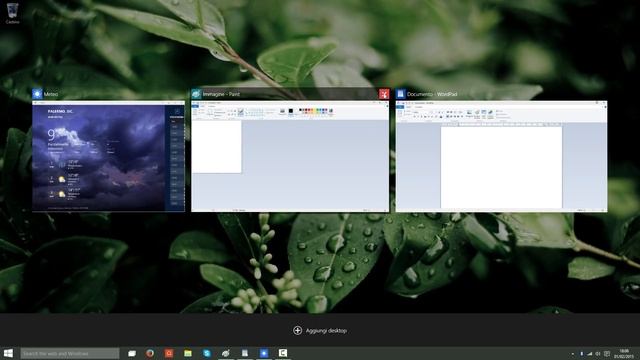
Task: Select the Immagine - Paint window thumbnail
Action: point(290,156)
